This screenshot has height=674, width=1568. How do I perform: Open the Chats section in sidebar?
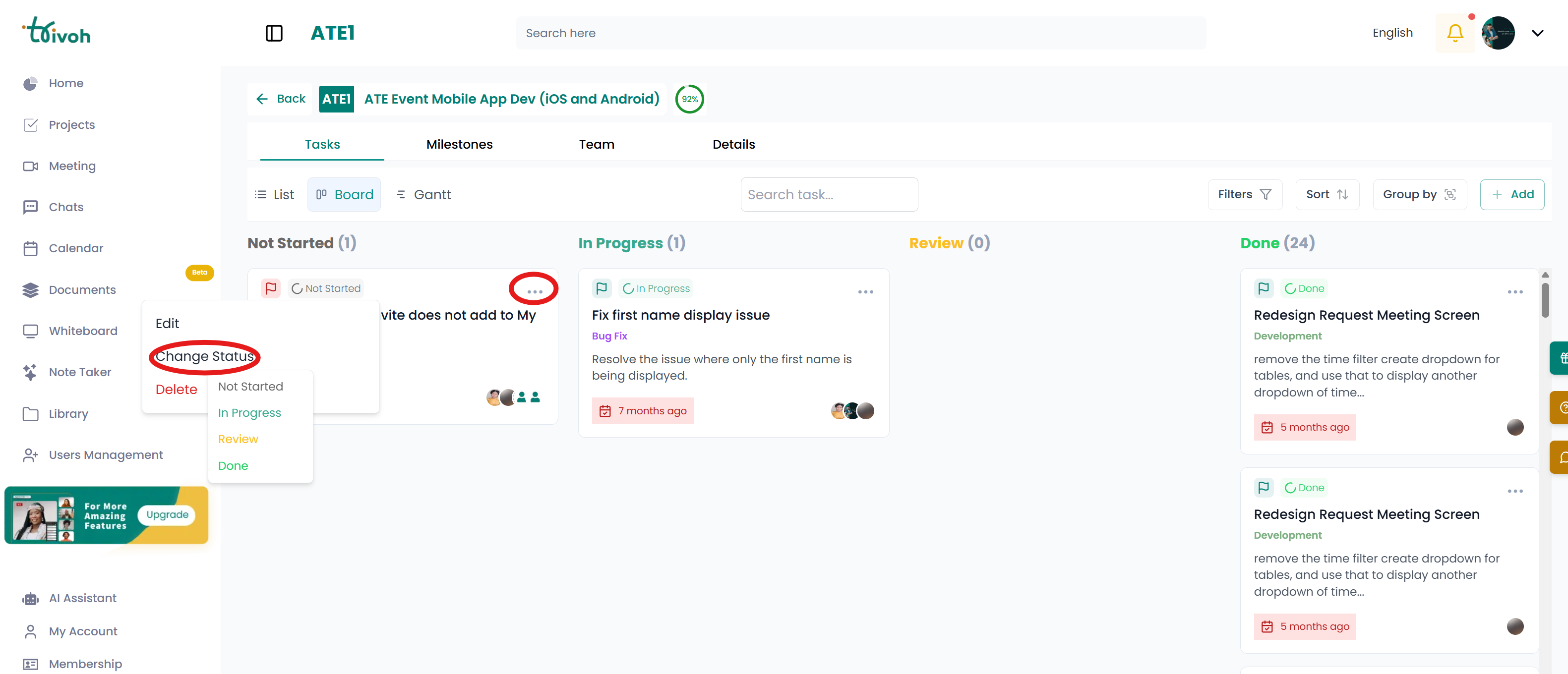[x=65, y=207]
